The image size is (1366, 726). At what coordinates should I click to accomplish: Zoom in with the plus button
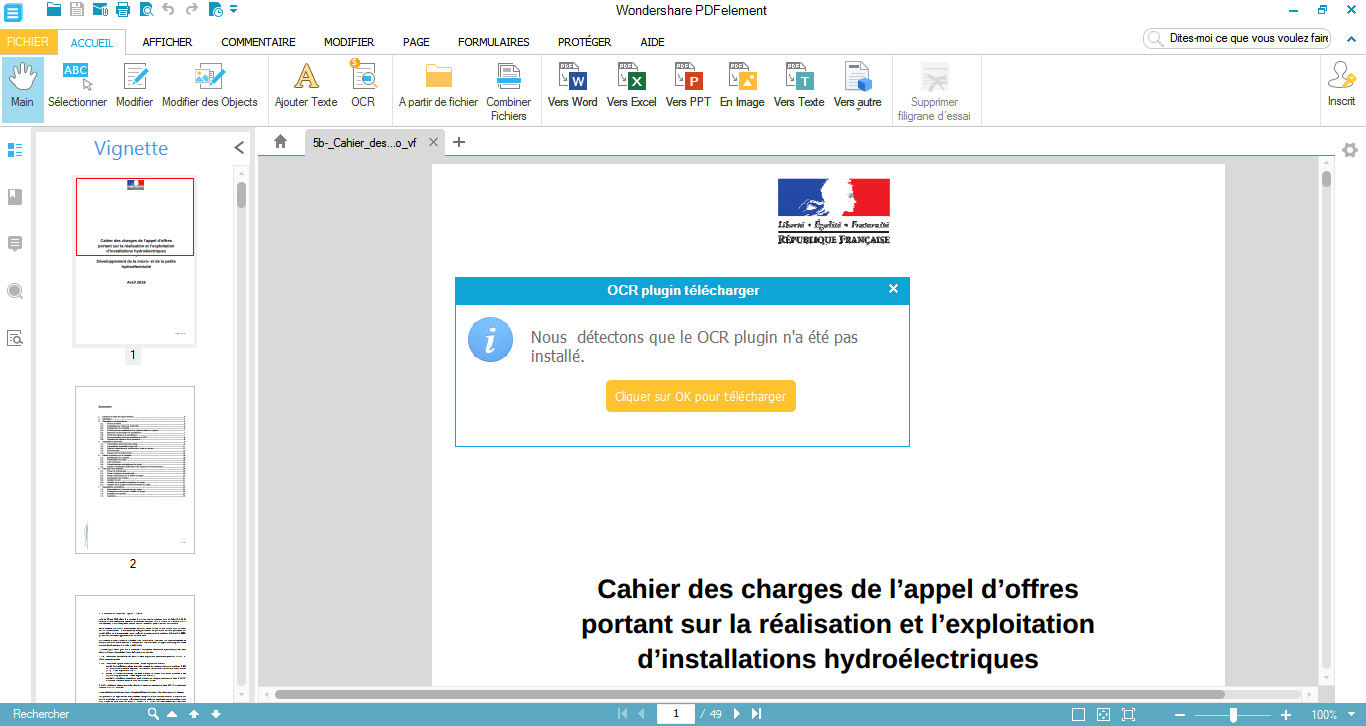[1286, 714]
